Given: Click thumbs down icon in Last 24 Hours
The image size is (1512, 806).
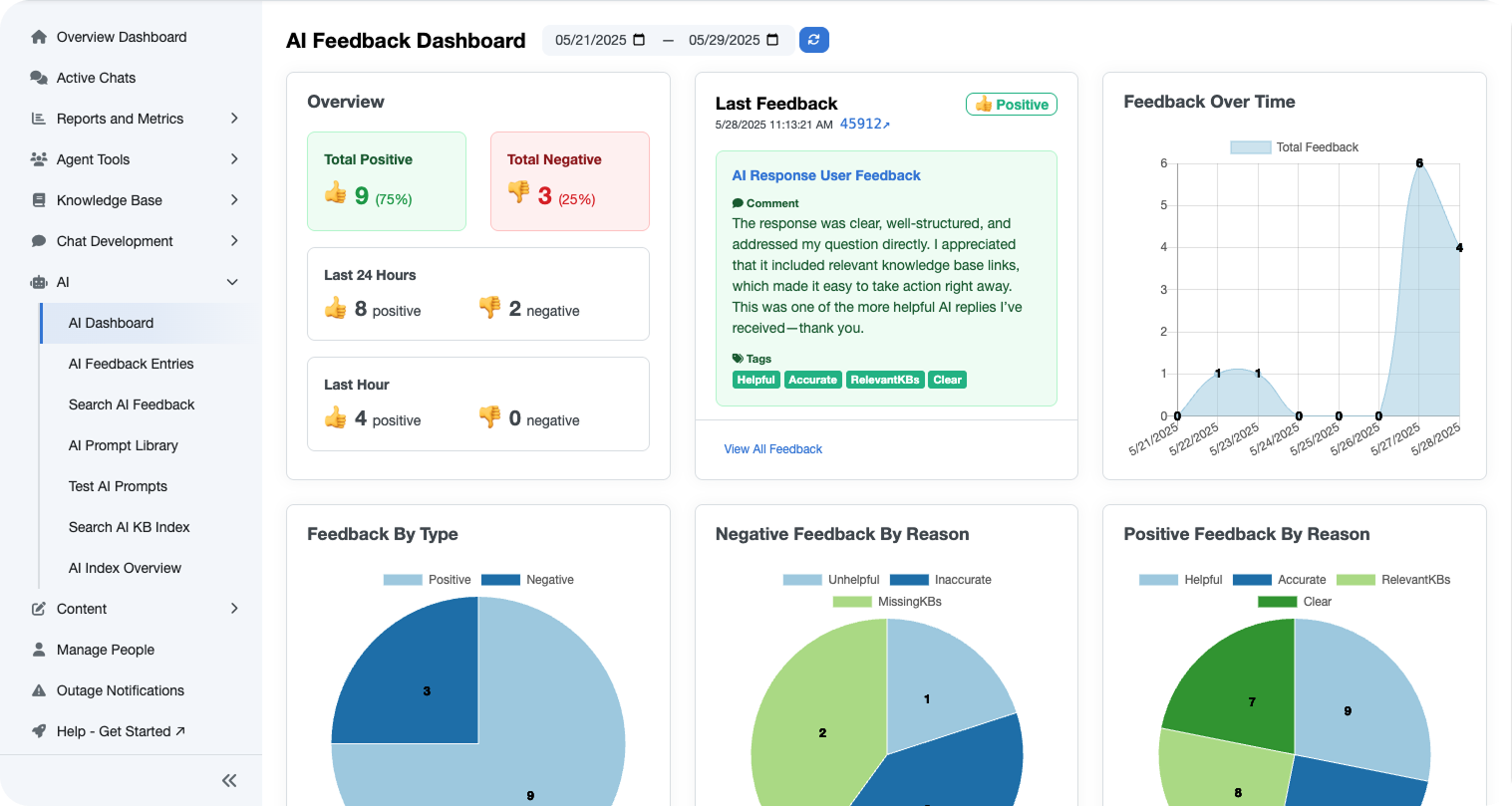Looking at the screenshot, I should 489,308.
